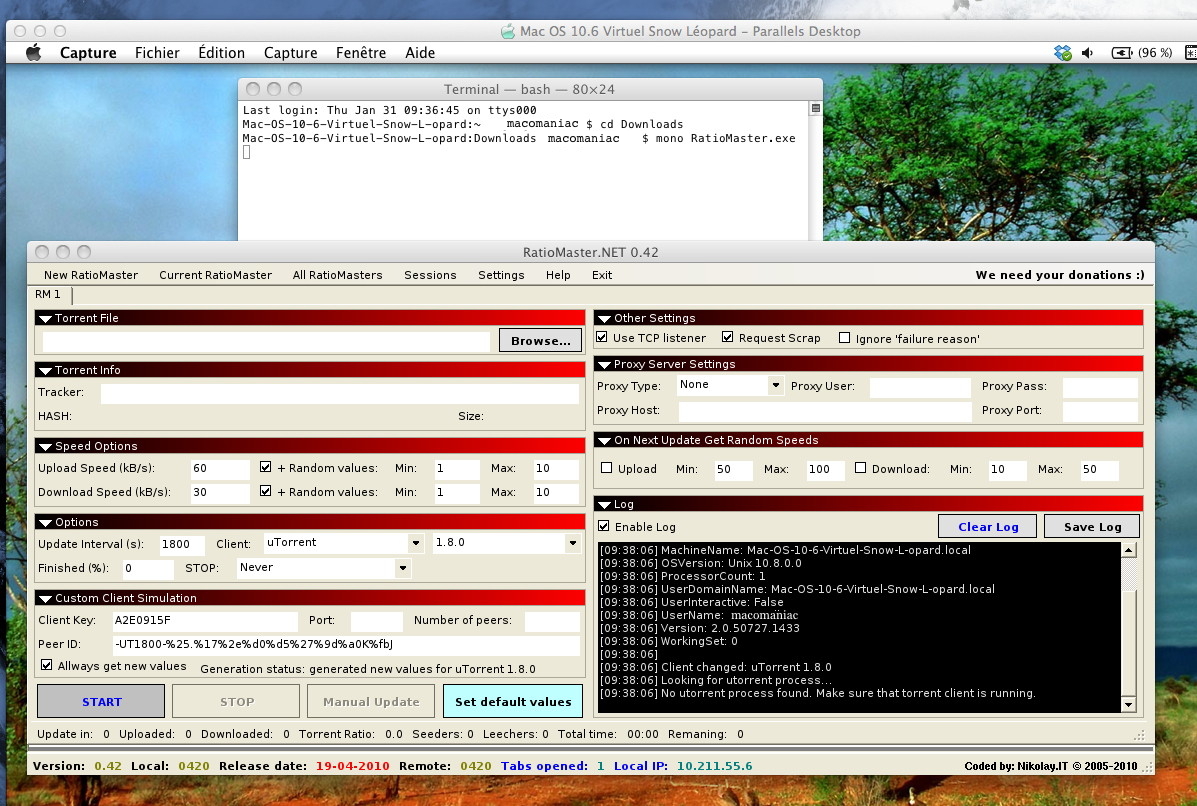Click the torrent file path field
Screen dimensions: 1197x806
click(x=266, y=341)
